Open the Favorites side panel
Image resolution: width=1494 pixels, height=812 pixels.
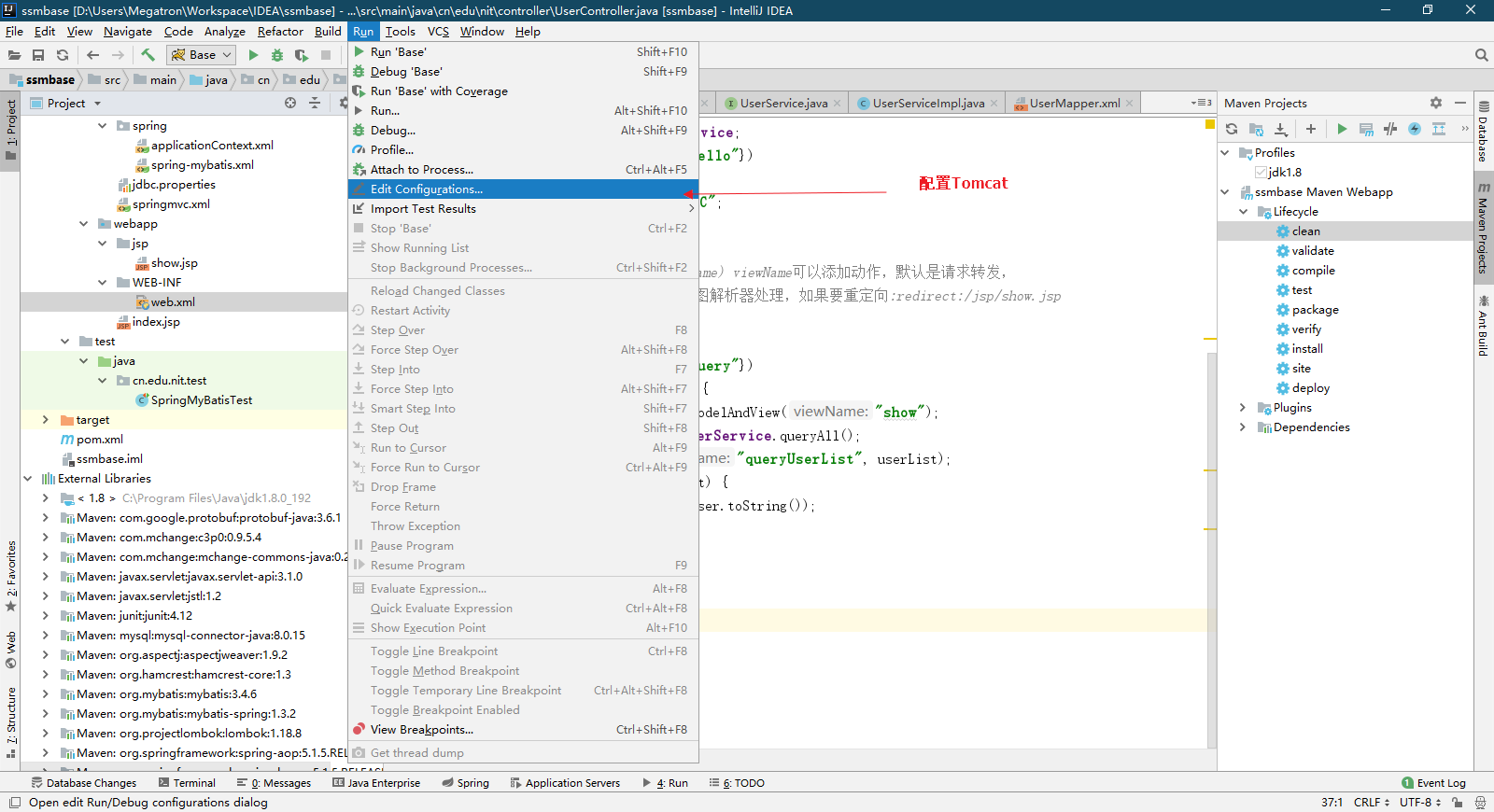click(x=11, y=576)
